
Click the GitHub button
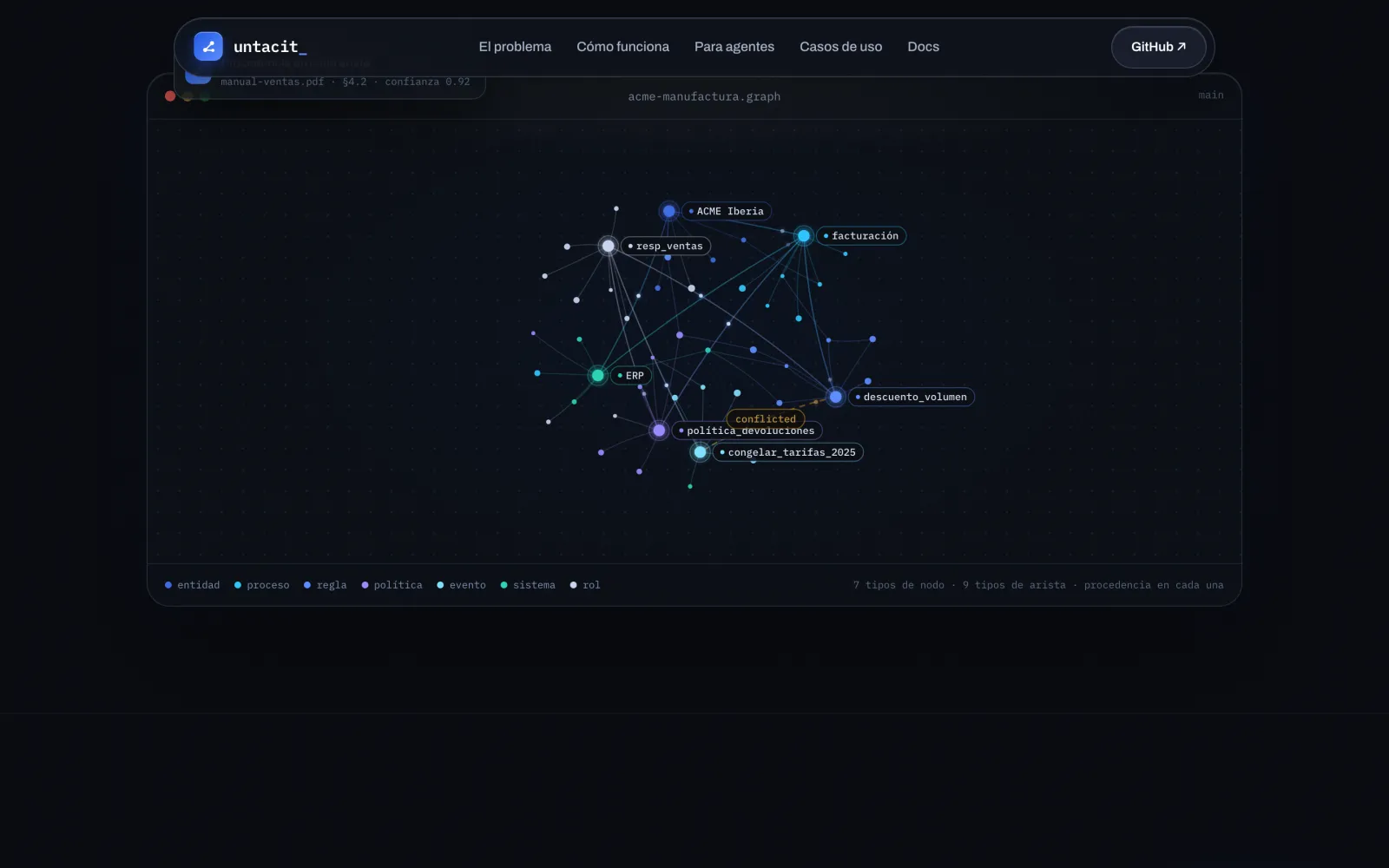click(1158, 47)
